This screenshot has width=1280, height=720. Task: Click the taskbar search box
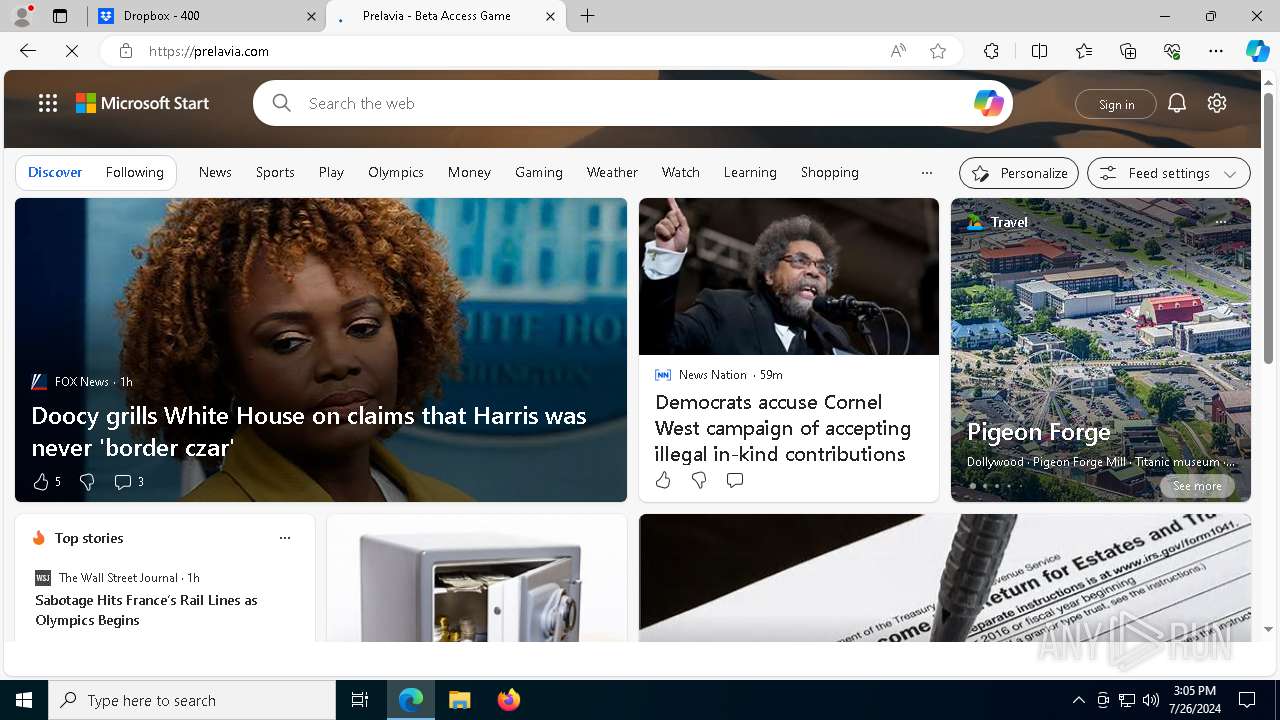192,700
